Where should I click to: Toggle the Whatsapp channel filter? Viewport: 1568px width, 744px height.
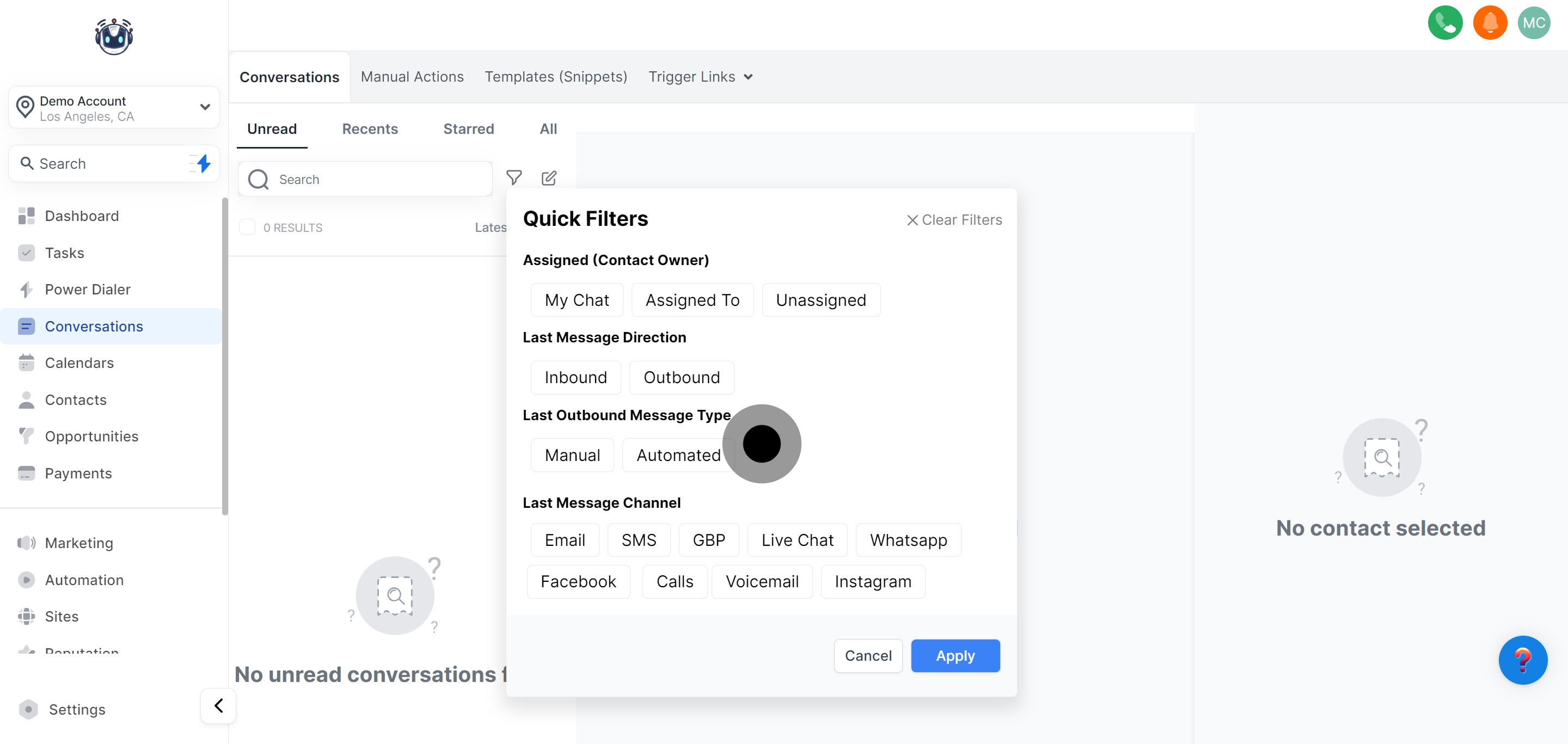coord(908,539)
